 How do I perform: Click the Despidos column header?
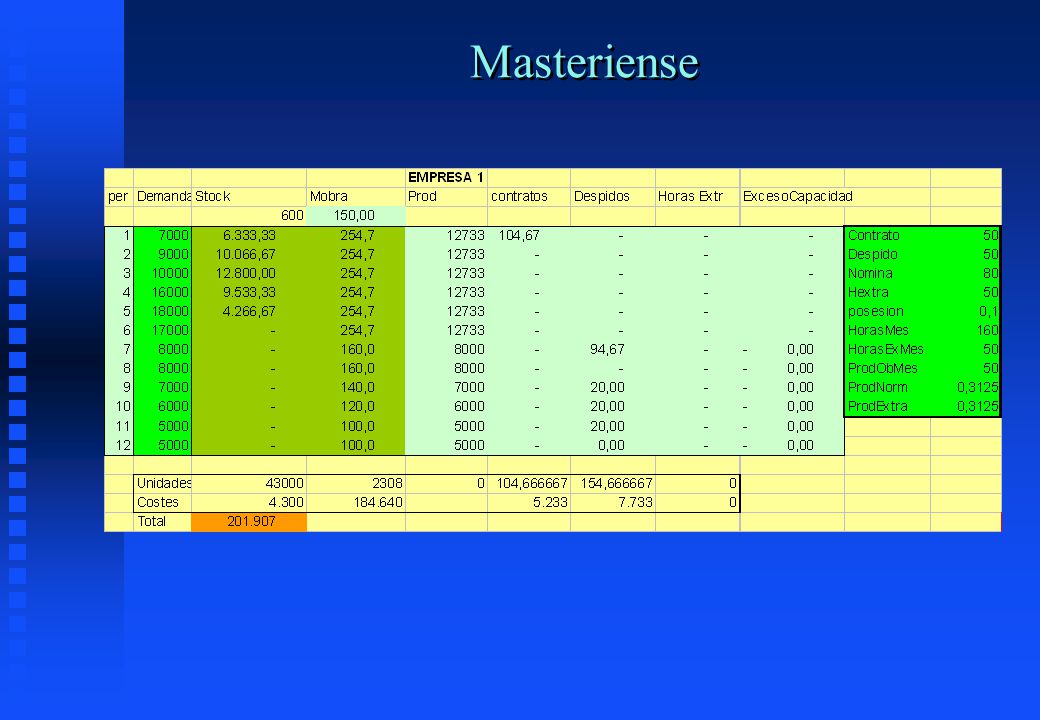pos(613,196)
